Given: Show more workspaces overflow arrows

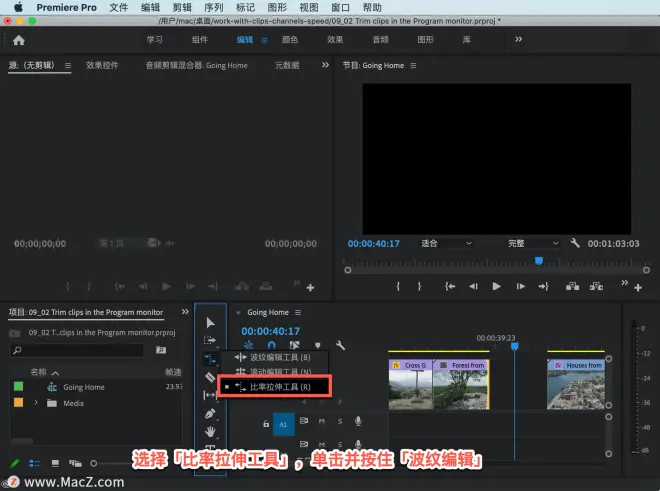Looking at the screenshot, I should pyautogui.click(x=519, y=39).
